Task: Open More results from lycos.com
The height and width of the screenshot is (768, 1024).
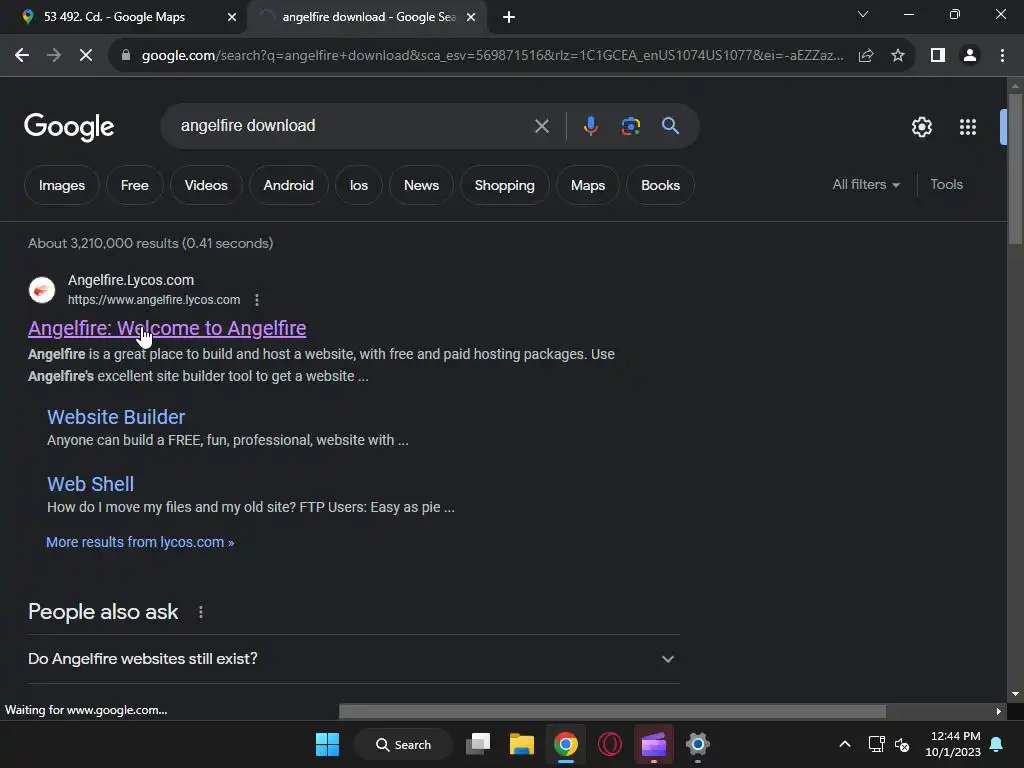Action: tap(140, 543)
